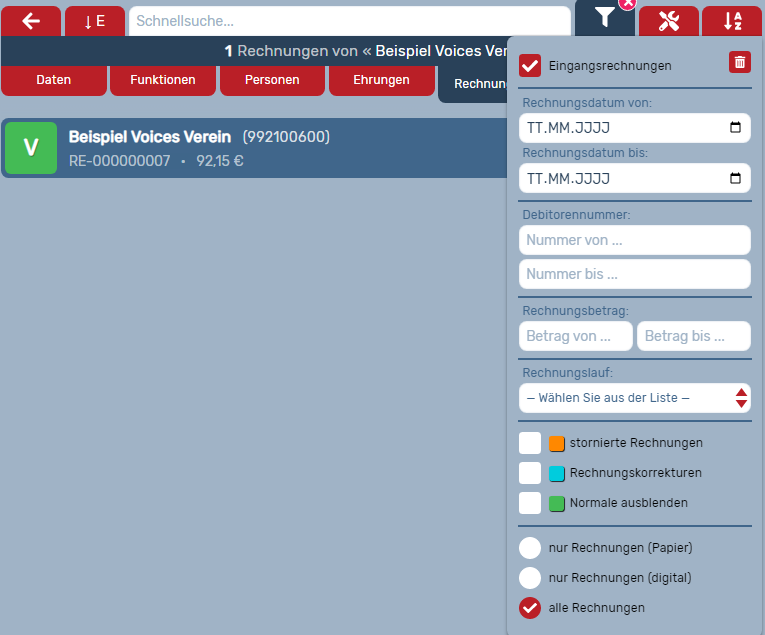
Task: Select nur Rechnungen (Papier) radio option
Action: click(530, 548)
